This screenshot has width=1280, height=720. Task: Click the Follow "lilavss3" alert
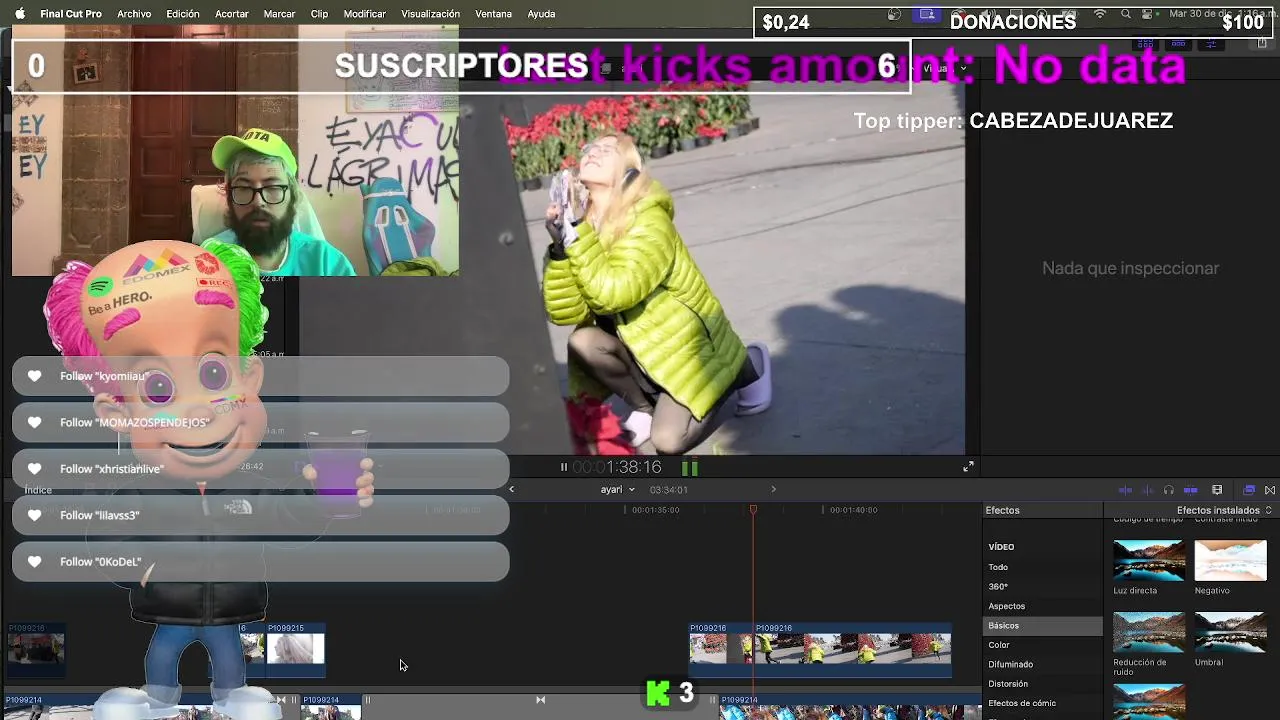260,515
